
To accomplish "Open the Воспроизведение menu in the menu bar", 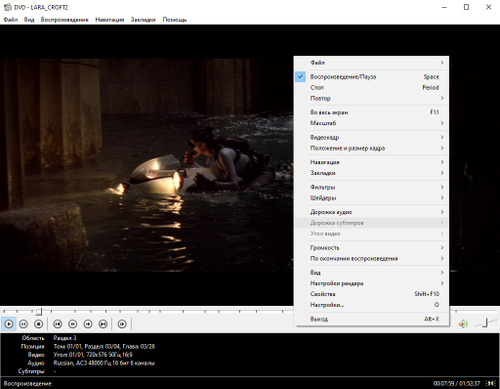I will tap(65, 20).
